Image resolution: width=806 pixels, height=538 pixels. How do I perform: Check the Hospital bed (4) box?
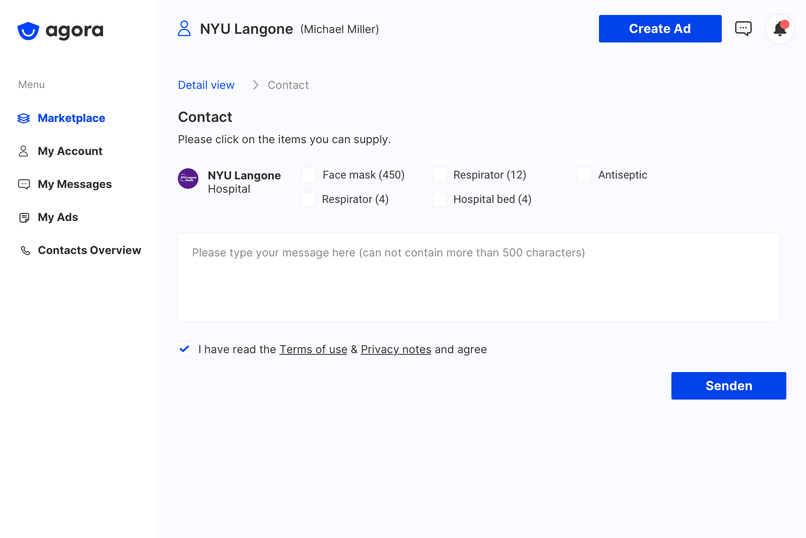tap(439, 199)
